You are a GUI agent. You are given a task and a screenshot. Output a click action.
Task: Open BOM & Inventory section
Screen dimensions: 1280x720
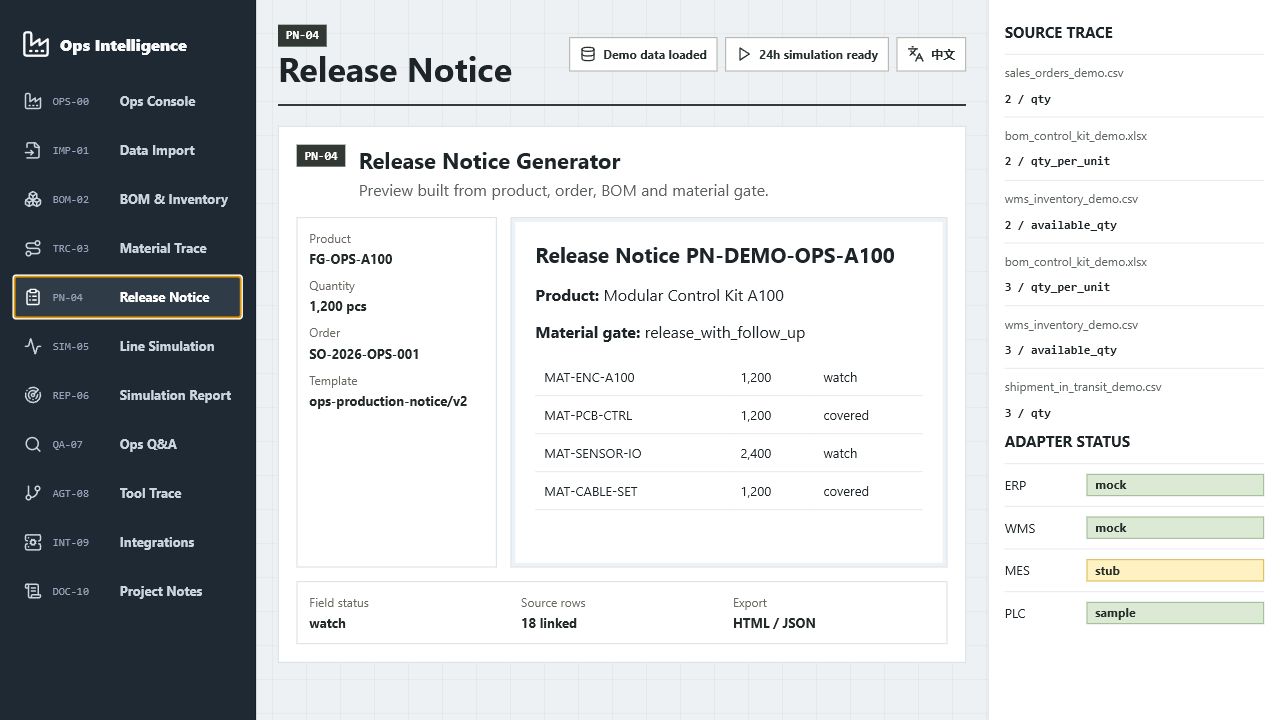point(128,199)
